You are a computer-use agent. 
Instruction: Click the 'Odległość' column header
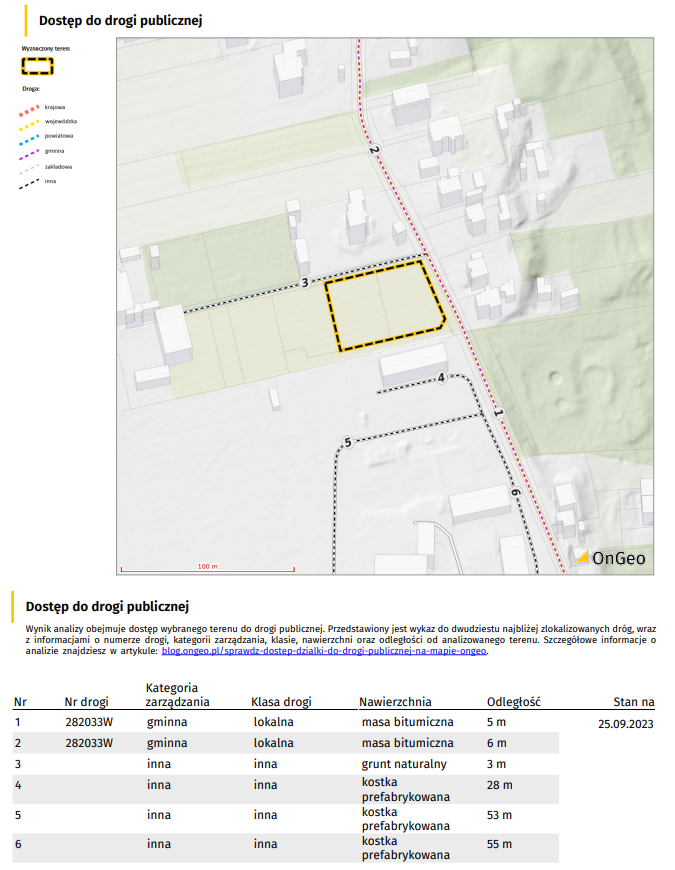coord(514,702)
